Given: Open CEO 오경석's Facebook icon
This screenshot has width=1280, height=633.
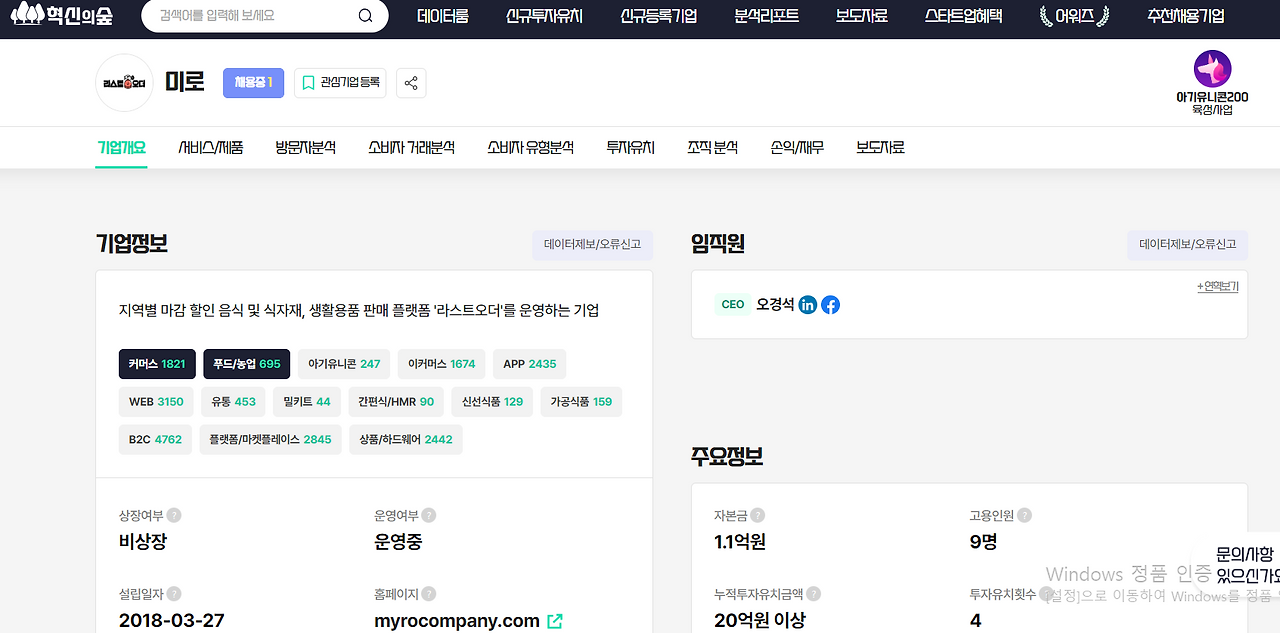Looking at the screenshot, I should (830, 305).
